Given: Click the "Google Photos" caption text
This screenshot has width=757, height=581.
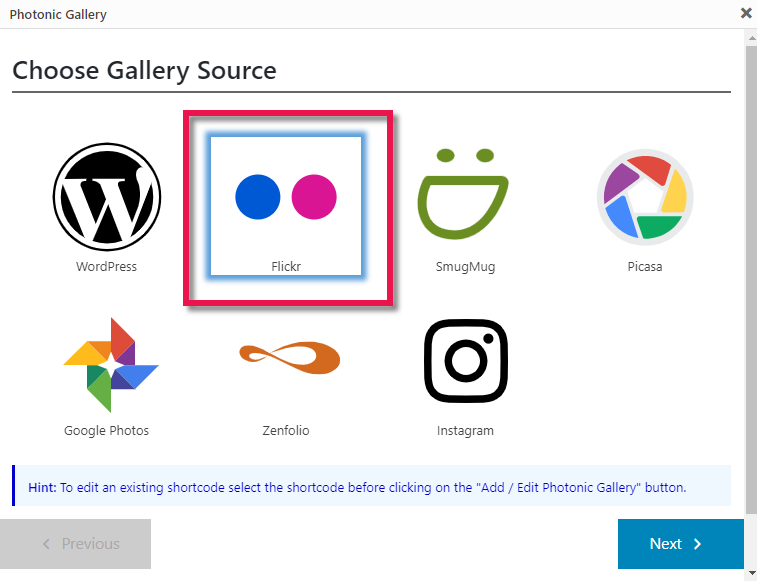Looking at the screenshot, I should click(106, 431).
